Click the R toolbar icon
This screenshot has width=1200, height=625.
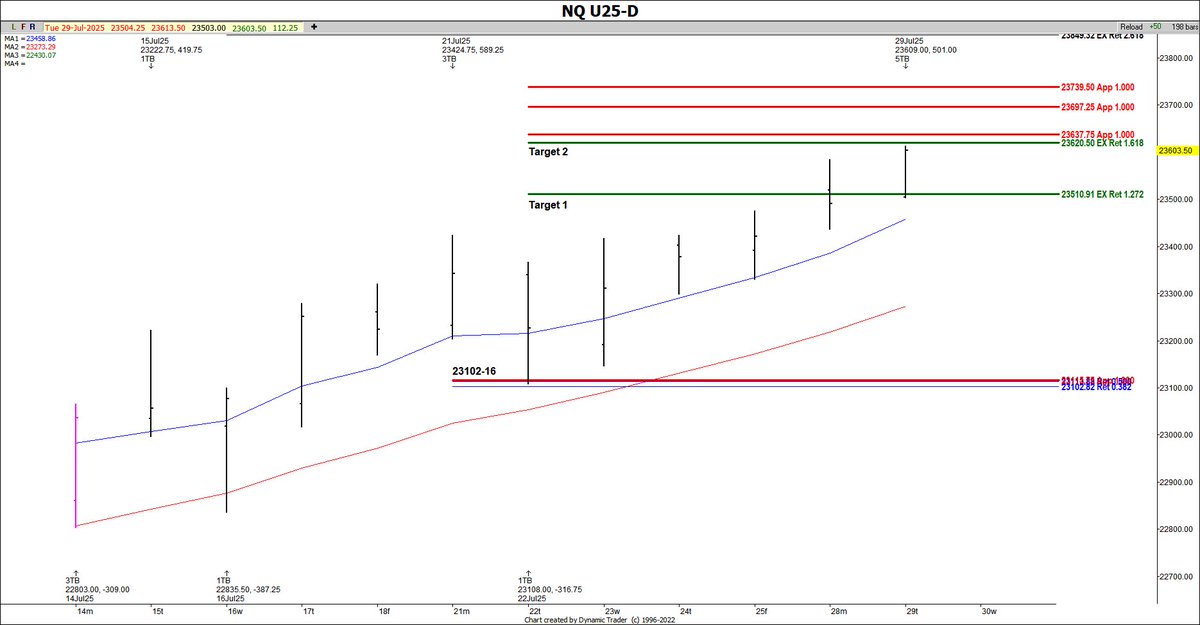[33, 25]
